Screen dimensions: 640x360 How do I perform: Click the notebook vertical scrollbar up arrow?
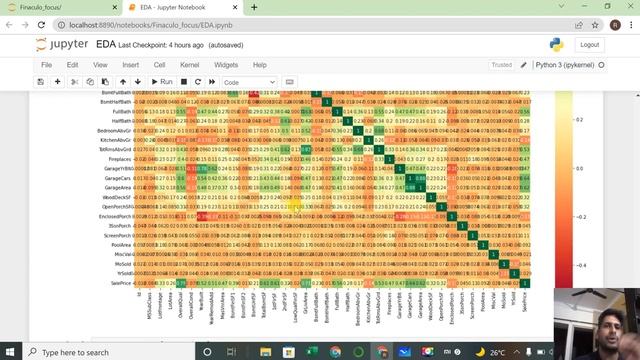tap(637, 95)
